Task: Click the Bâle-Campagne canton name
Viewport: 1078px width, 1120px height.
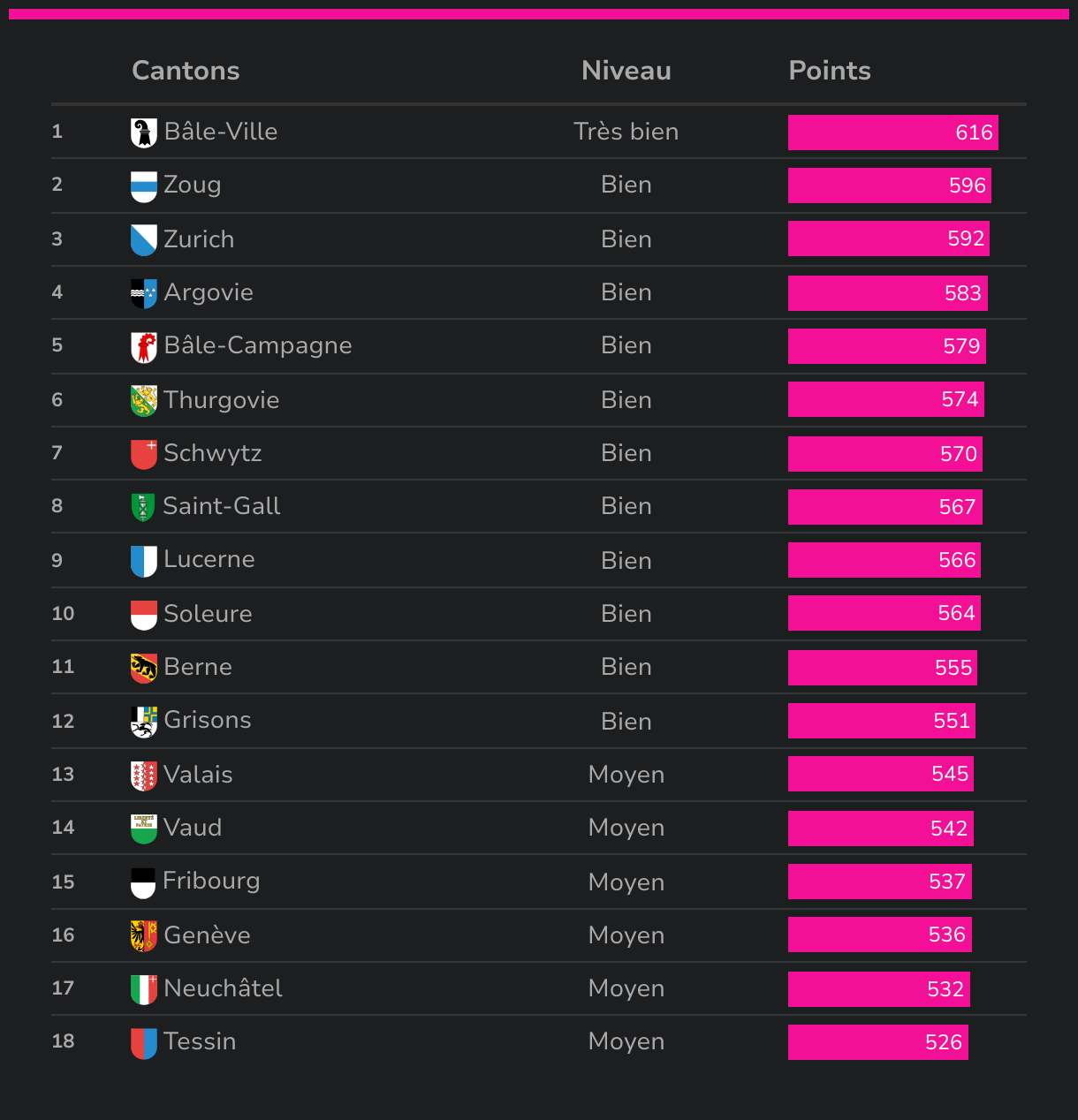Action: tap(257, 345)
